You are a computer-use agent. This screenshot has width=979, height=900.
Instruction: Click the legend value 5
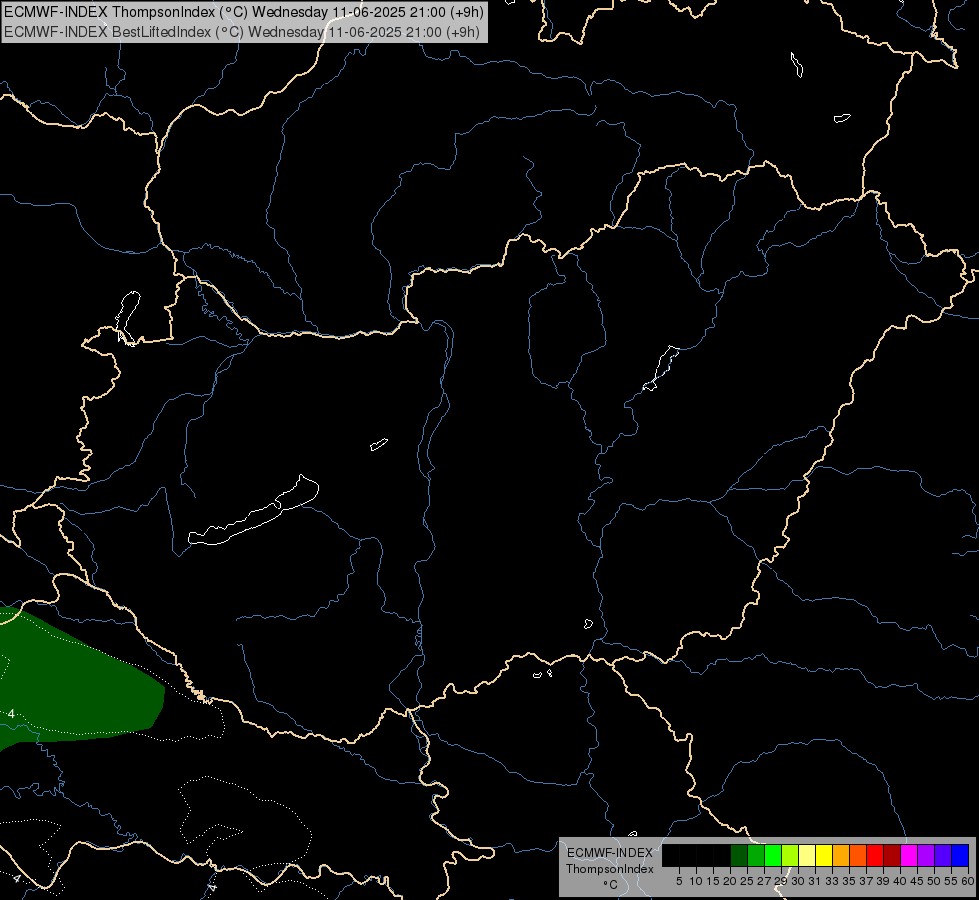coord(679,881)
